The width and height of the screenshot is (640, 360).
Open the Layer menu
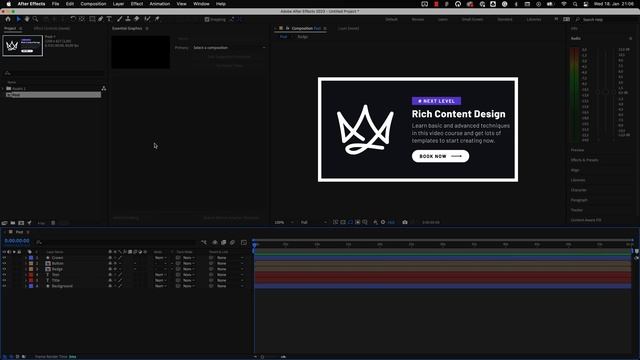(x=118, y=4)
